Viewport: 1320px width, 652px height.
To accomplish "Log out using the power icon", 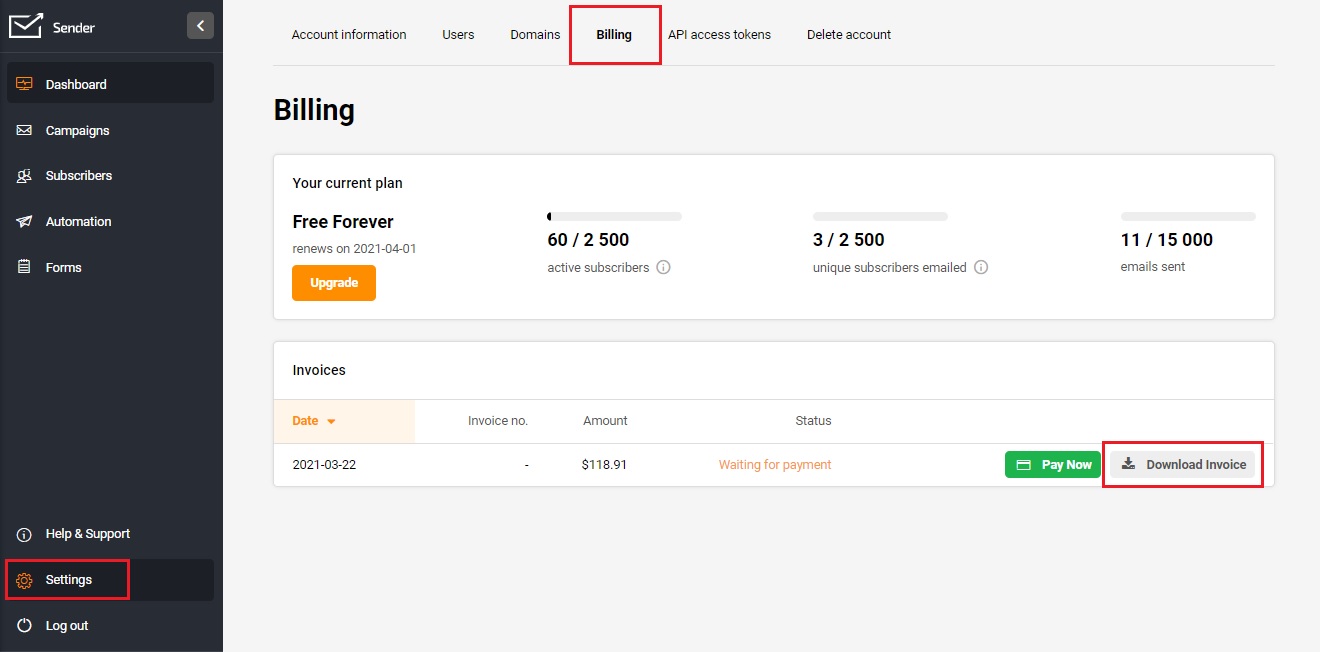I will [25, 626].
